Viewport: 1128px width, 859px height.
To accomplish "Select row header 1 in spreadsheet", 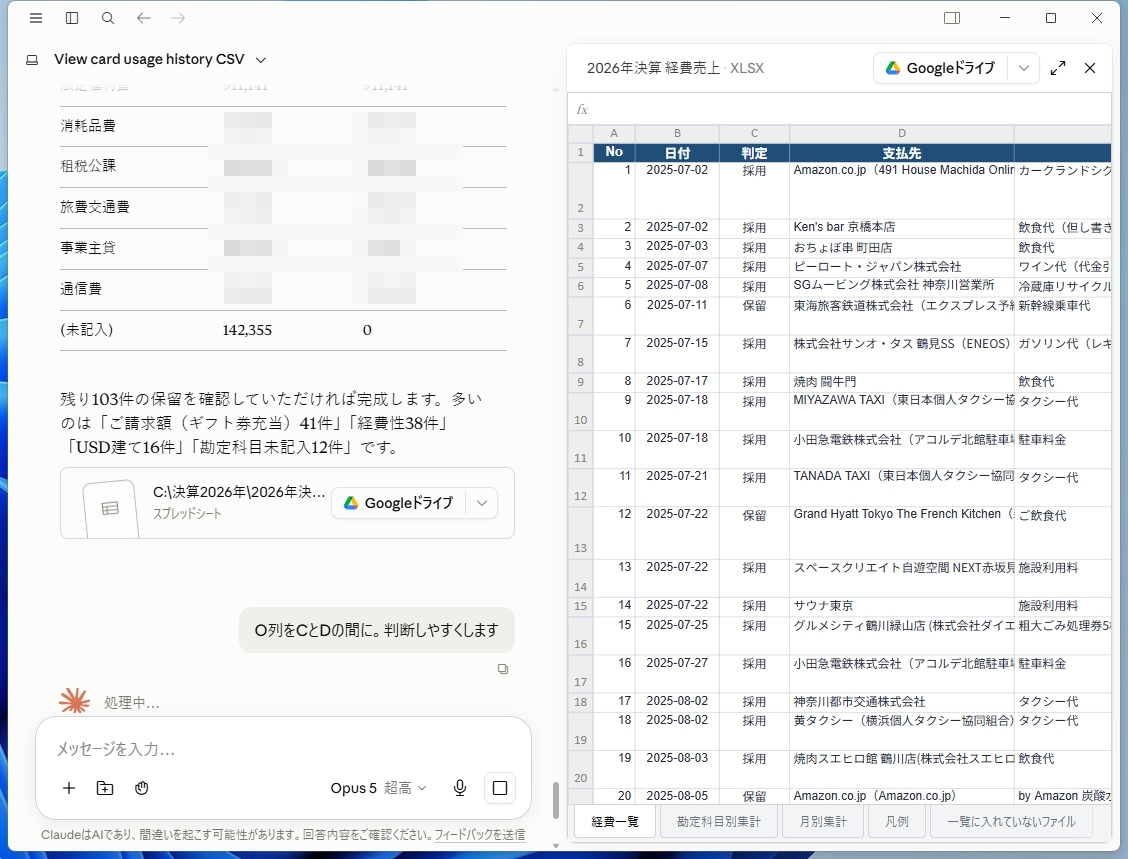I will coord(580,153).
